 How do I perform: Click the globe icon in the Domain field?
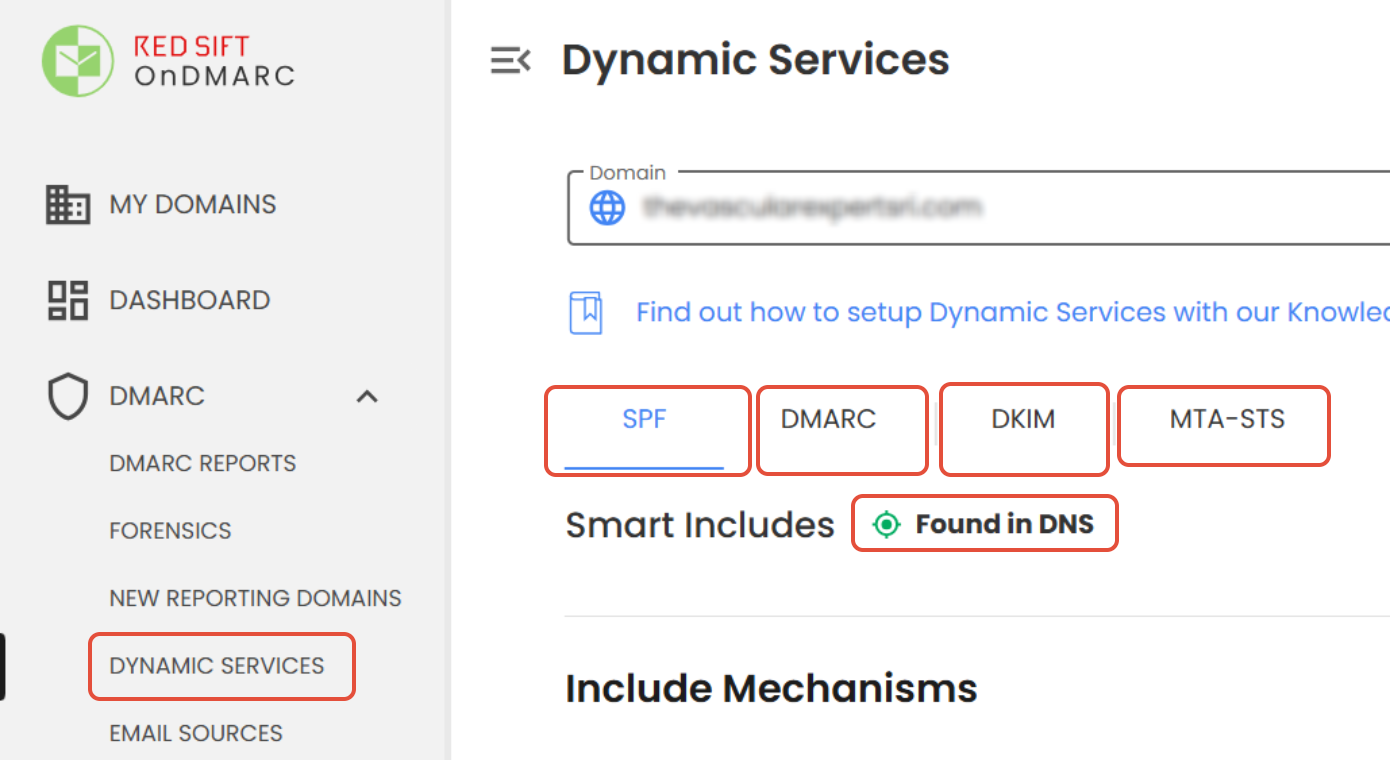tap(607, 208)
